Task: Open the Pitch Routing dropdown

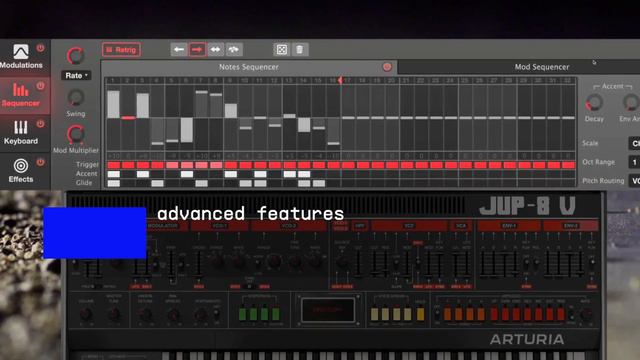Action: pyautogui.click(x=634, y=180)
